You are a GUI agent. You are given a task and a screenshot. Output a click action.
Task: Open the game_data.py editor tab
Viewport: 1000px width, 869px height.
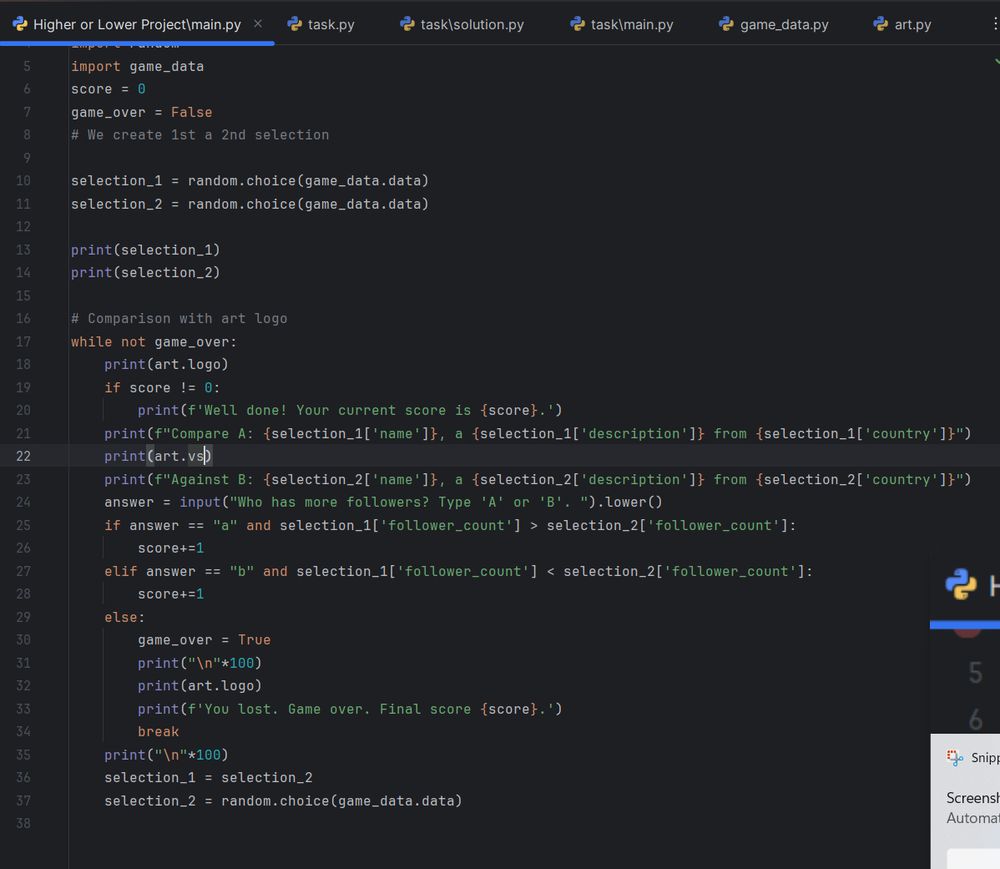774,24
